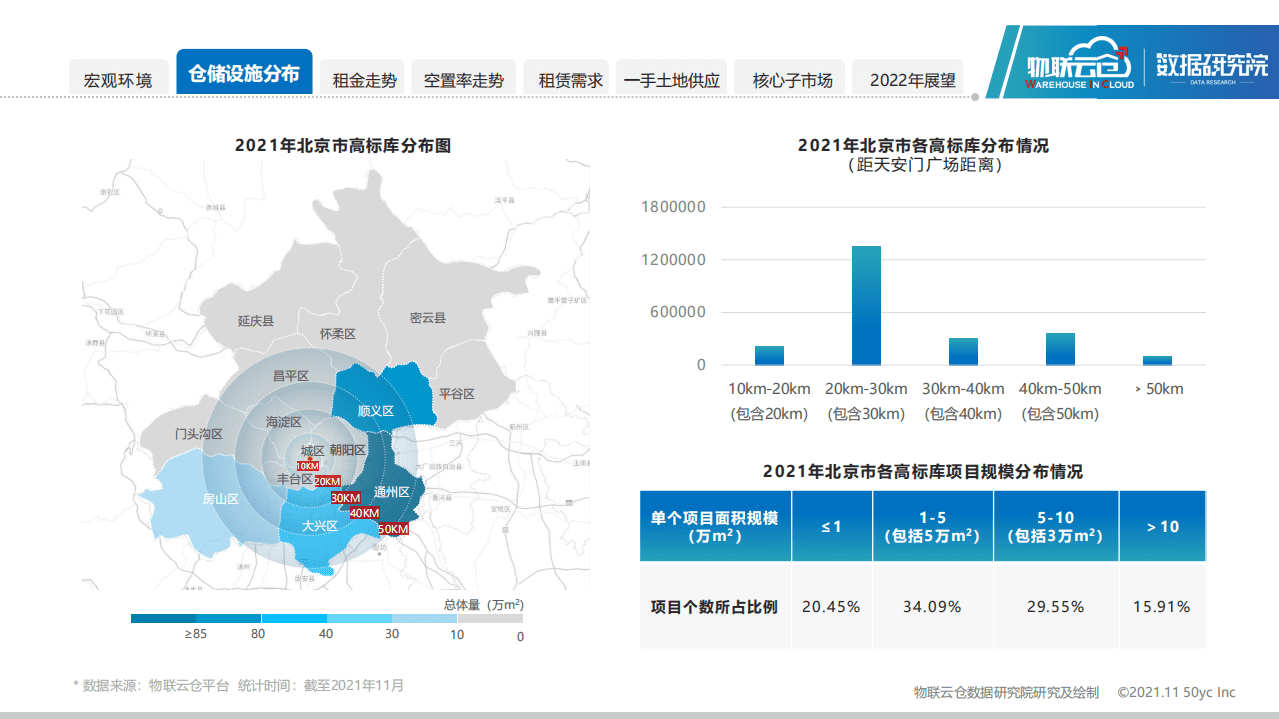Select the red 10KM marker on map

[308, 466]
